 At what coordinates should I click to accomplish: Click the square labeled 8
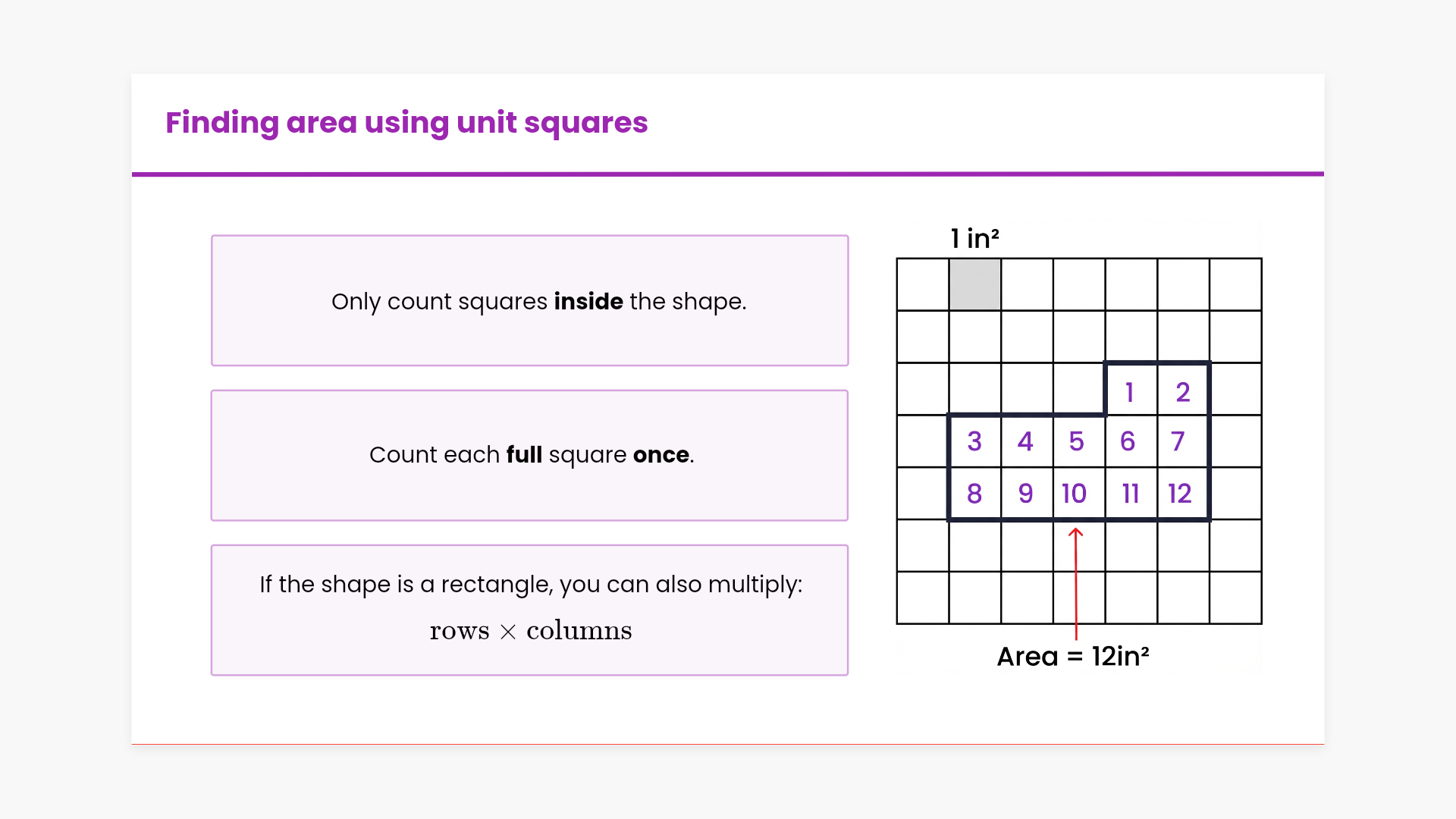(x=974, y=494)
